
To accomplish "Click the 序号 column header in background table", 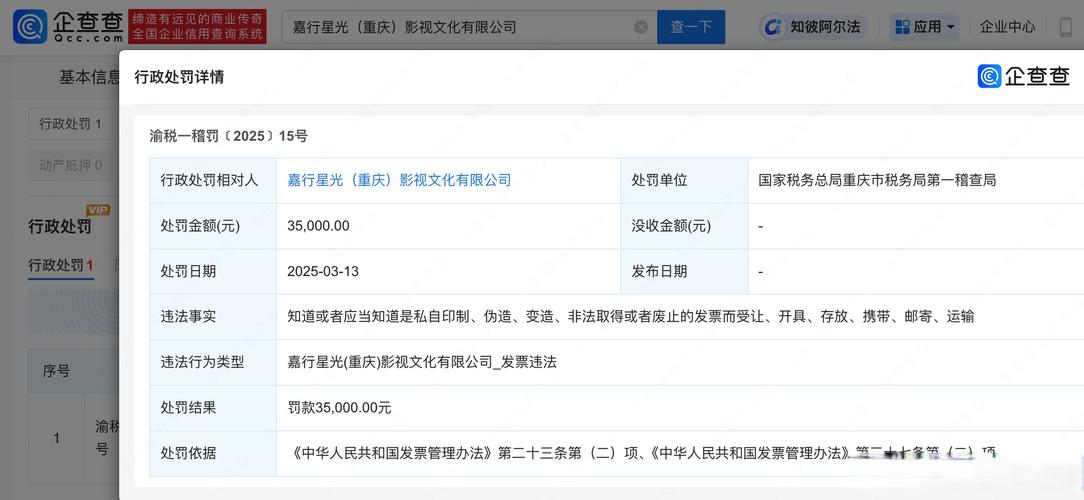I will 56,371.
